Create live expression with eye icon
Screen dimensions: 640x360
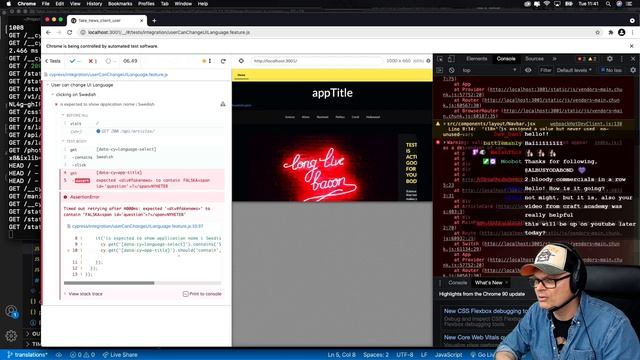click(x=528, y=70)
